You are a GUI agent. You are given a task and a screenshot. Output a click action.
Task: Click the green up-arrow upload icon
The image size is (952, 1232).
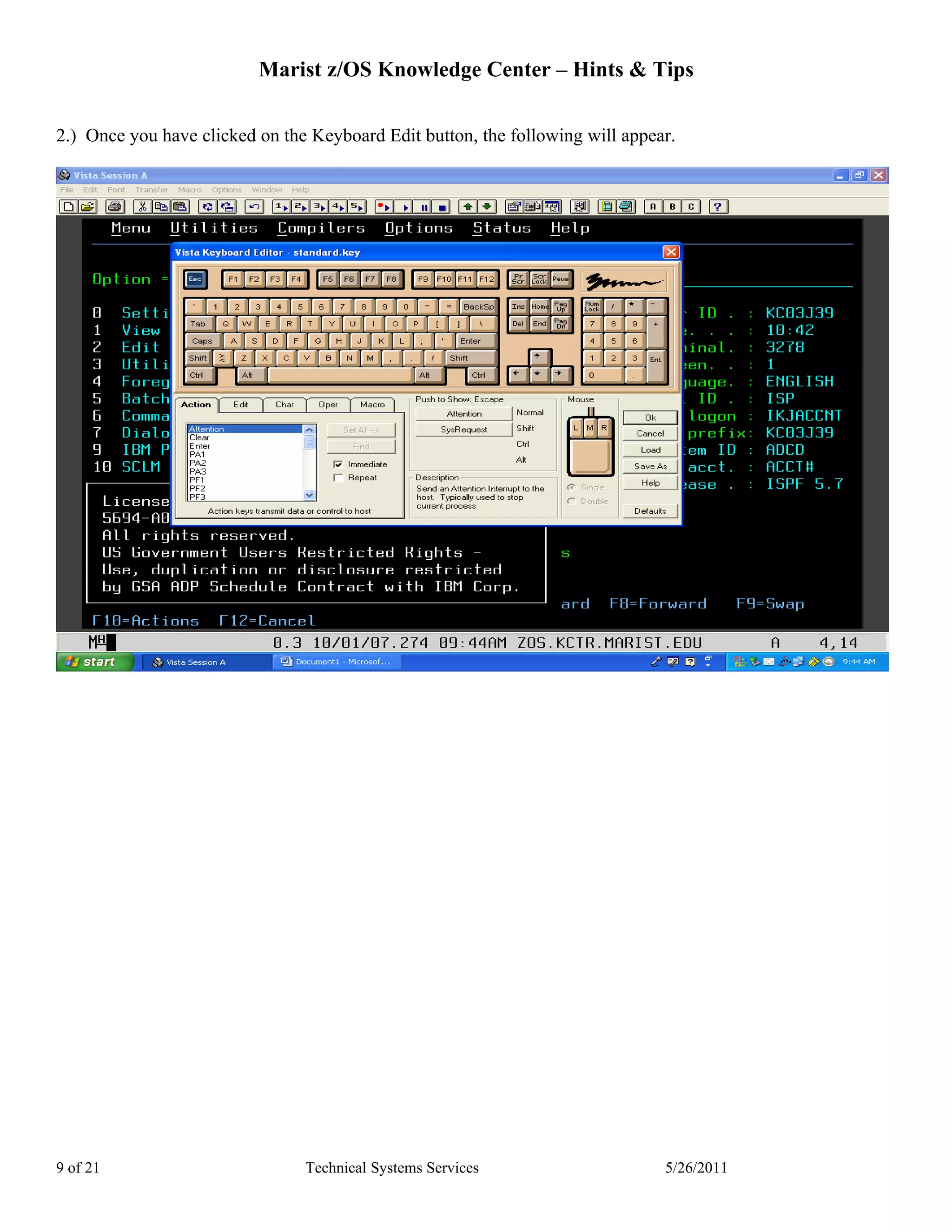click(x=468, y=207)
